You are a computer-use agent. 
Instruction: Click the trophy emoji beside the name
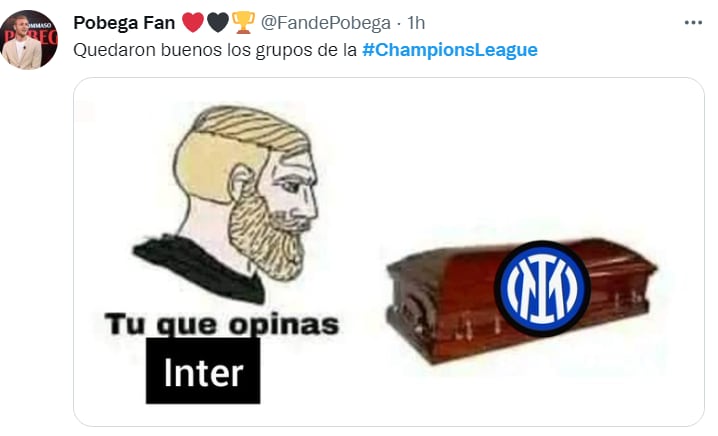click(x=243, y=22)
